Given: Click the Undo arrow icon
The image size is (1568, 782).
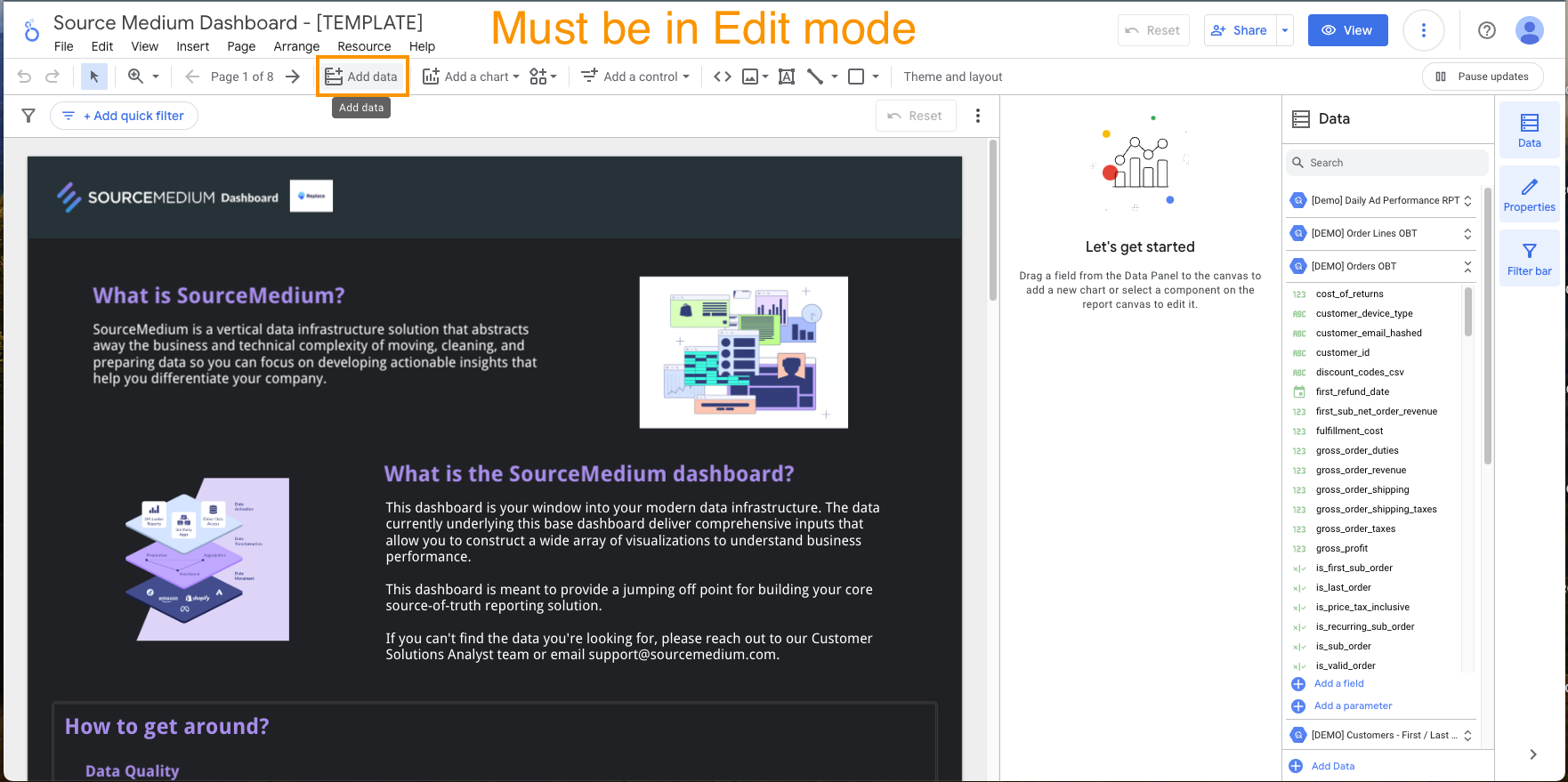Looking at the screenshot, I should coord(24,77).
